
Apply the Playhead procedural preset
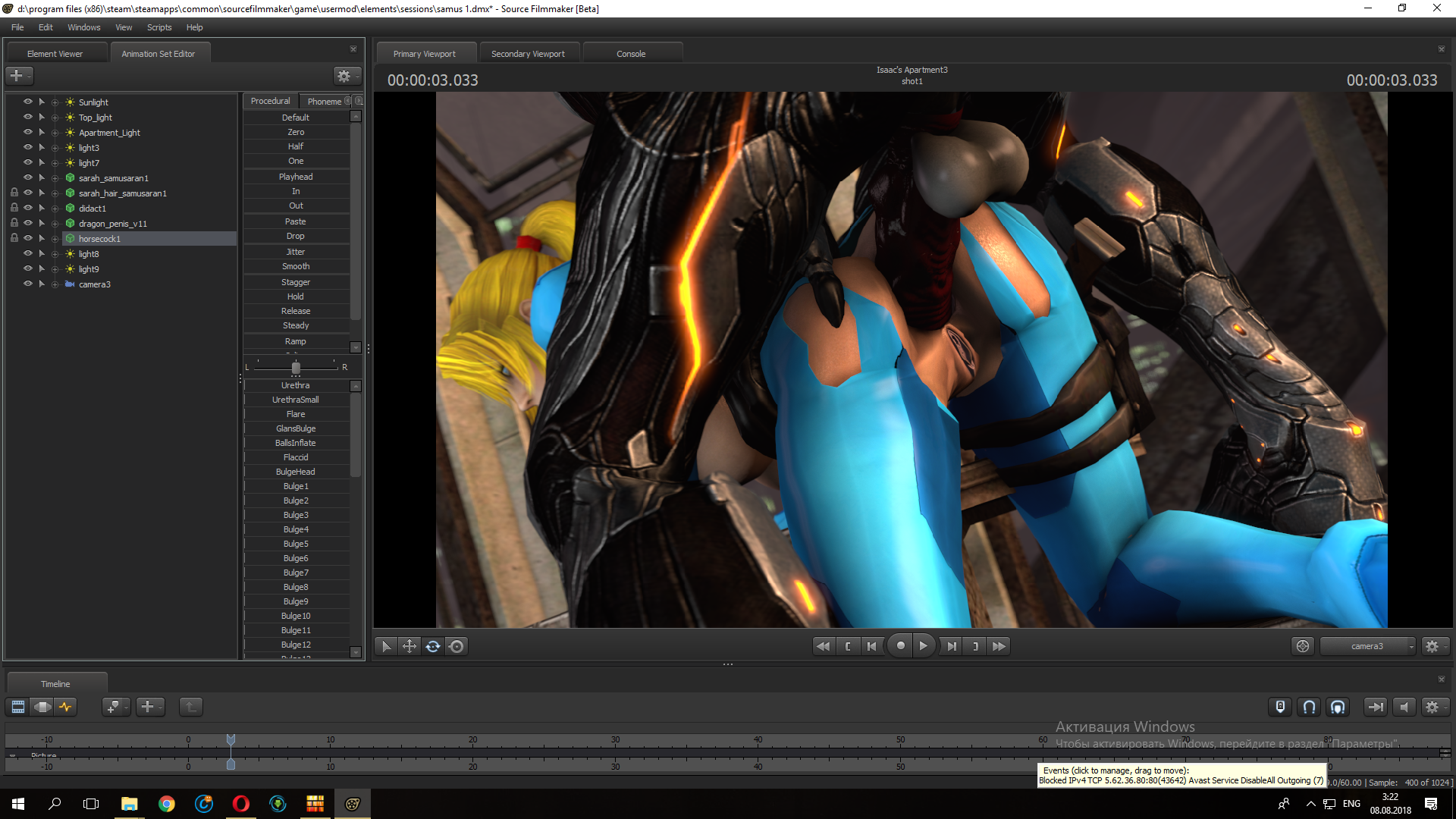(x=296, y=177)
